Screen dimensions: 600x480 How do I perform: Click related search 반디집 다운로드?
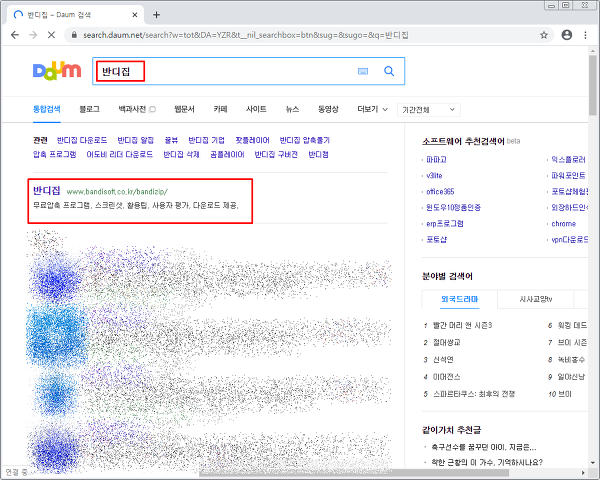[82, 140]
